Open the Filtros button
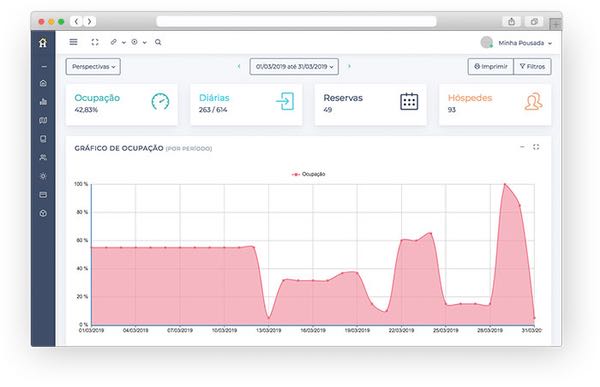 [532, 67]
